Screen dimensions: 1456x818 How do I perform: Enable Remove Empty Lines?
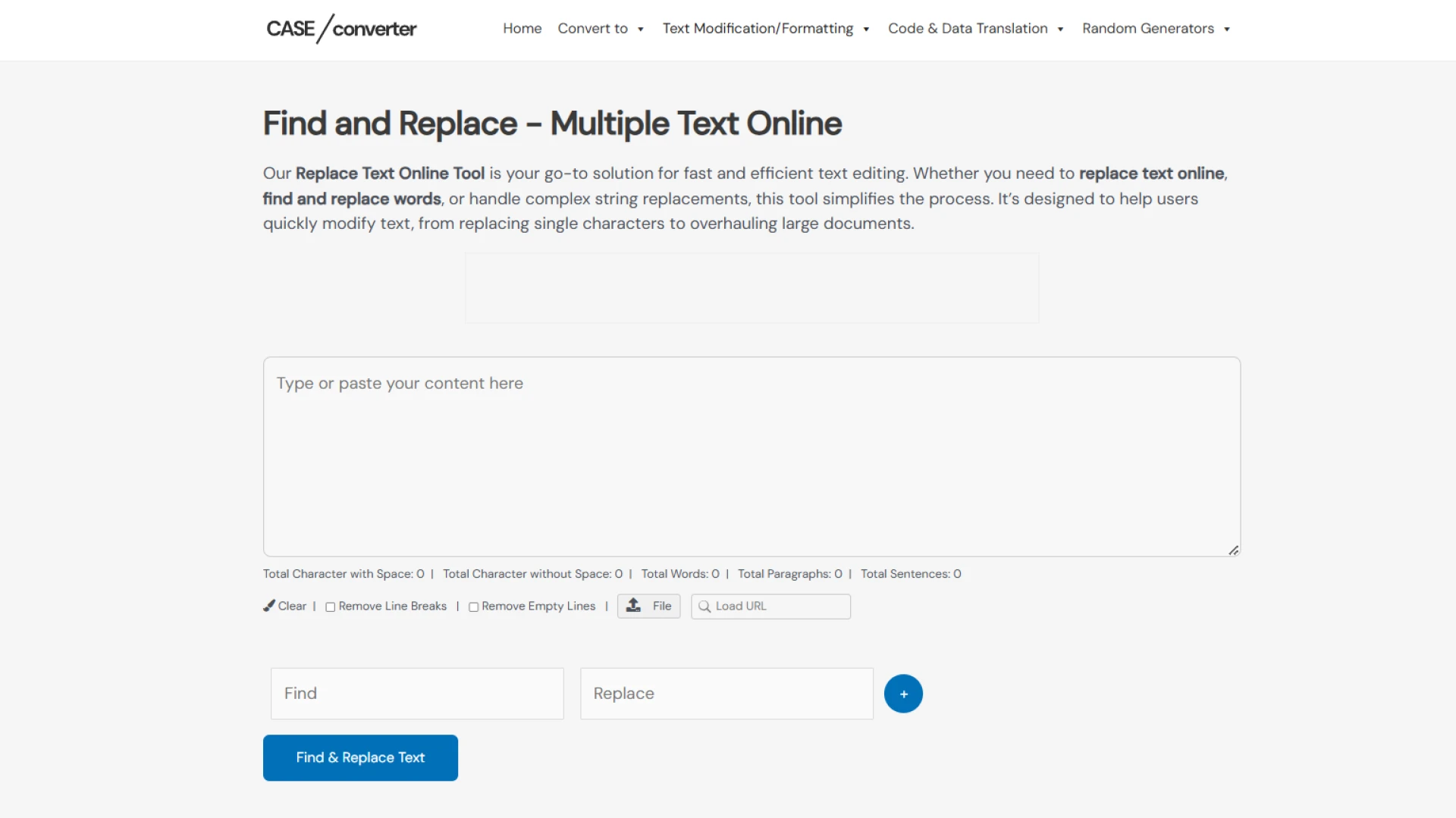[474, 607]
